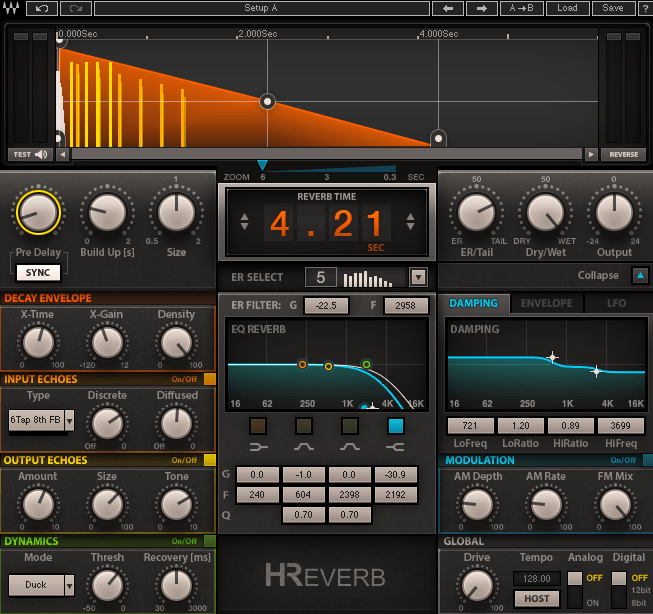Toggle INPUT ECHOES On/Off switch
The image size is (653, 614).
coord(209,379)
